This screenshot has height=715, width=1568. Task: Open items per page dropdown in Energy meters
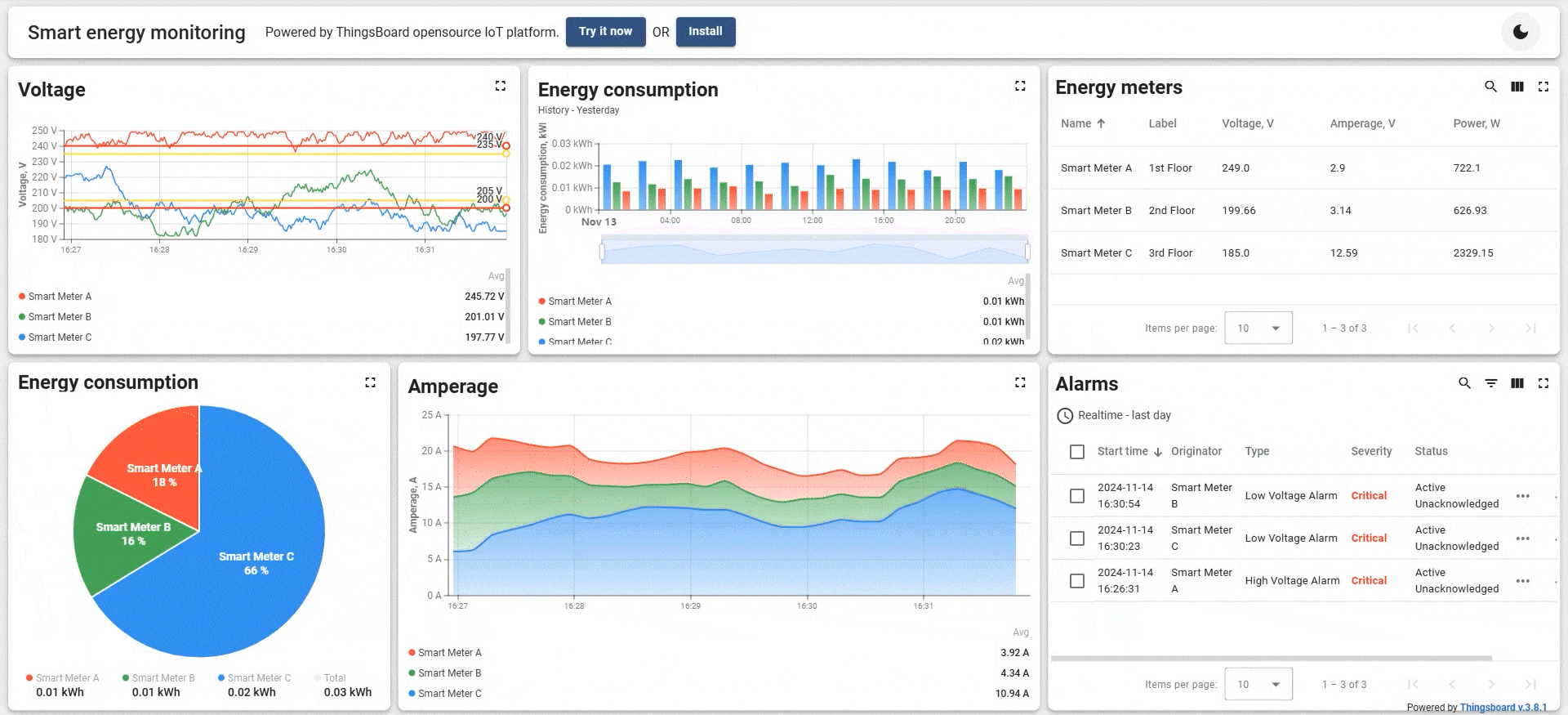[1258, 328]
